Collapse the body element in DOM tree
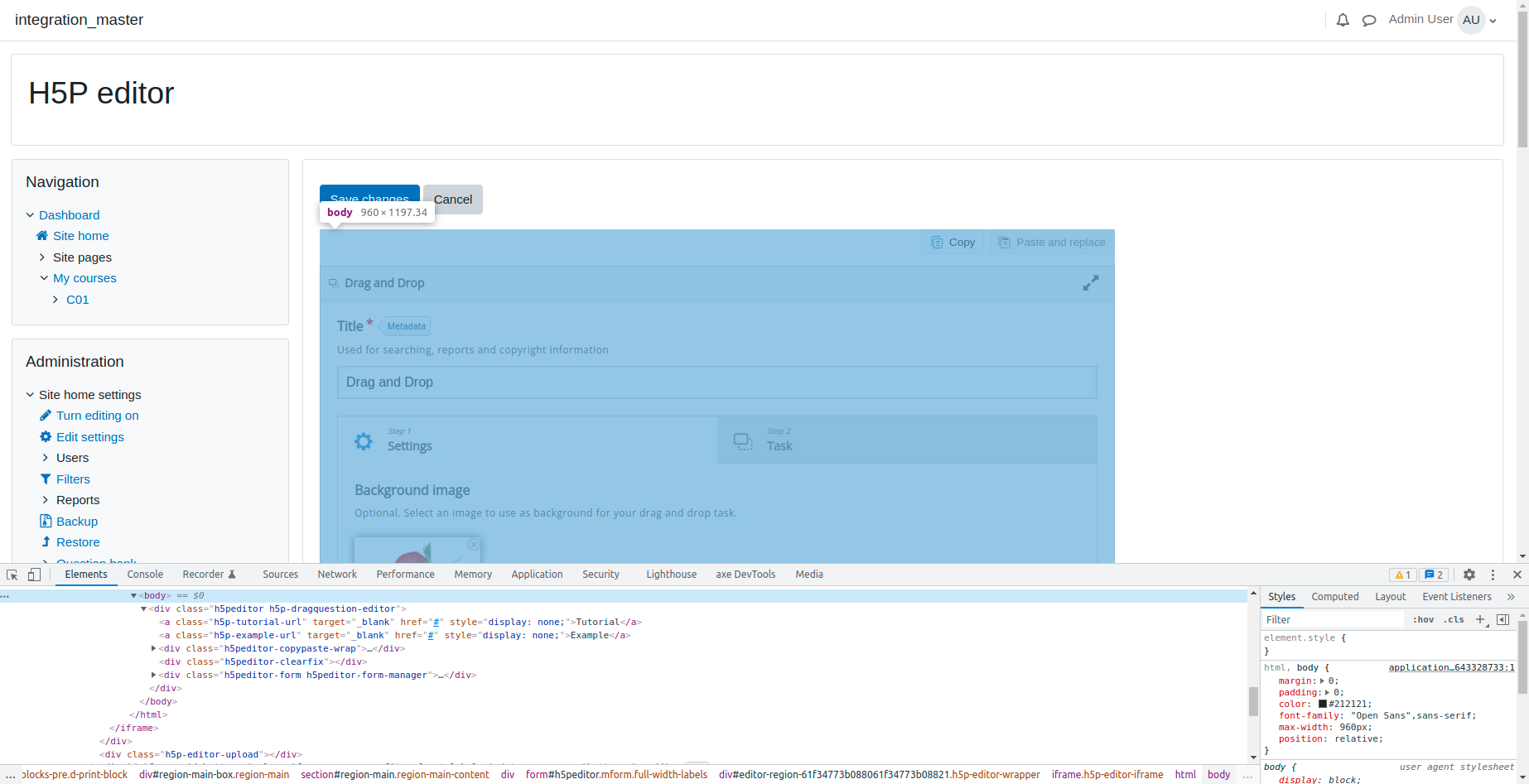This screenshot has width=1529, height=784. pos(133,596)
